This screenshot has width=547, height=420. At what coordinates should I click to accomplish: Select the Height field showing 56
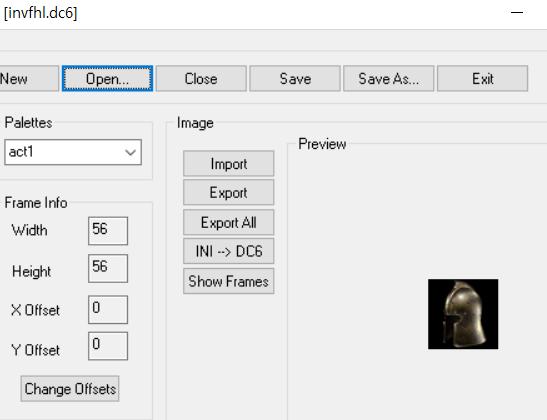pyautogui.click(x=108, y=269)
